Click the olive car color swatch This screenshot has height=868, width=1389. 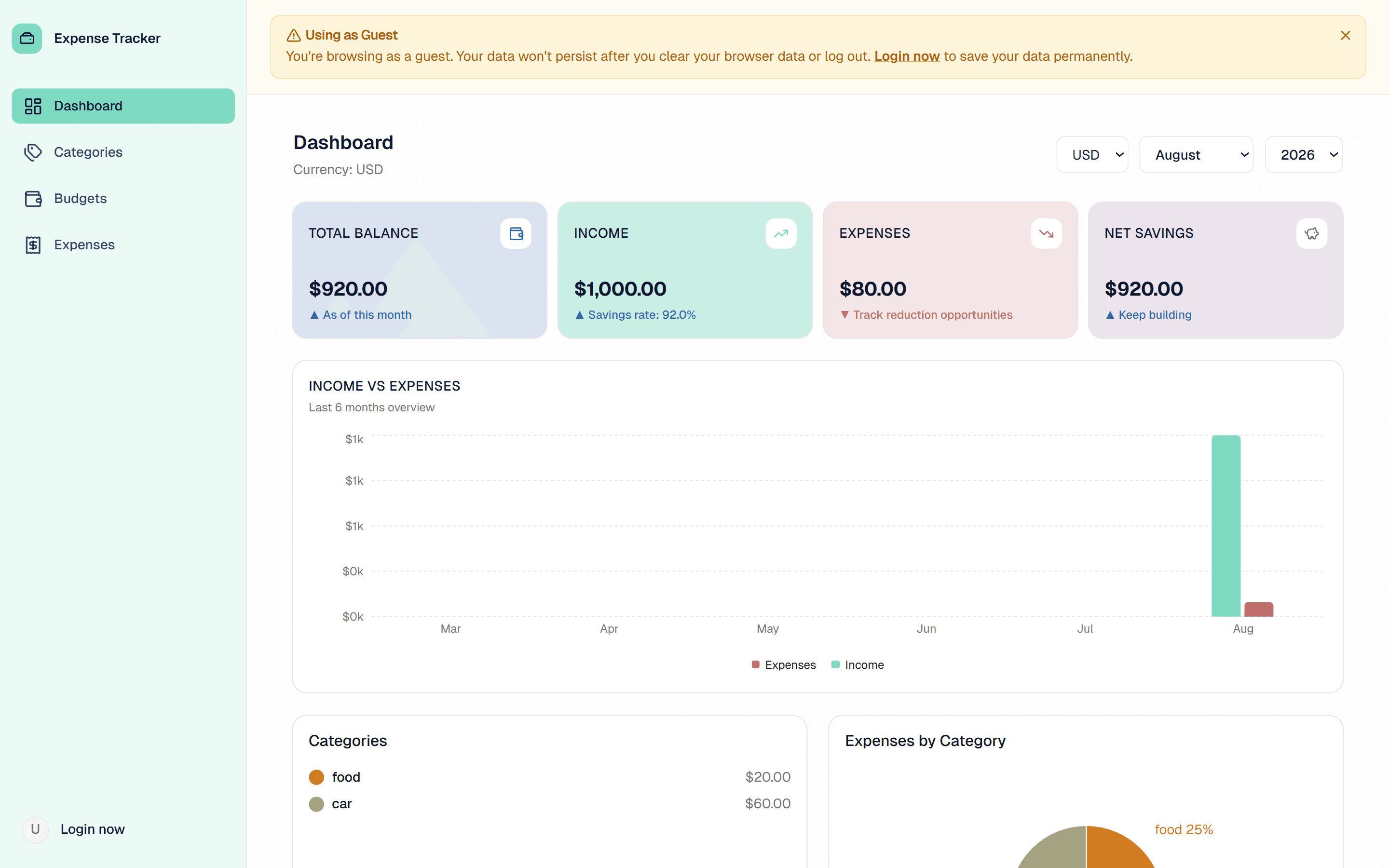pos(316,804)
